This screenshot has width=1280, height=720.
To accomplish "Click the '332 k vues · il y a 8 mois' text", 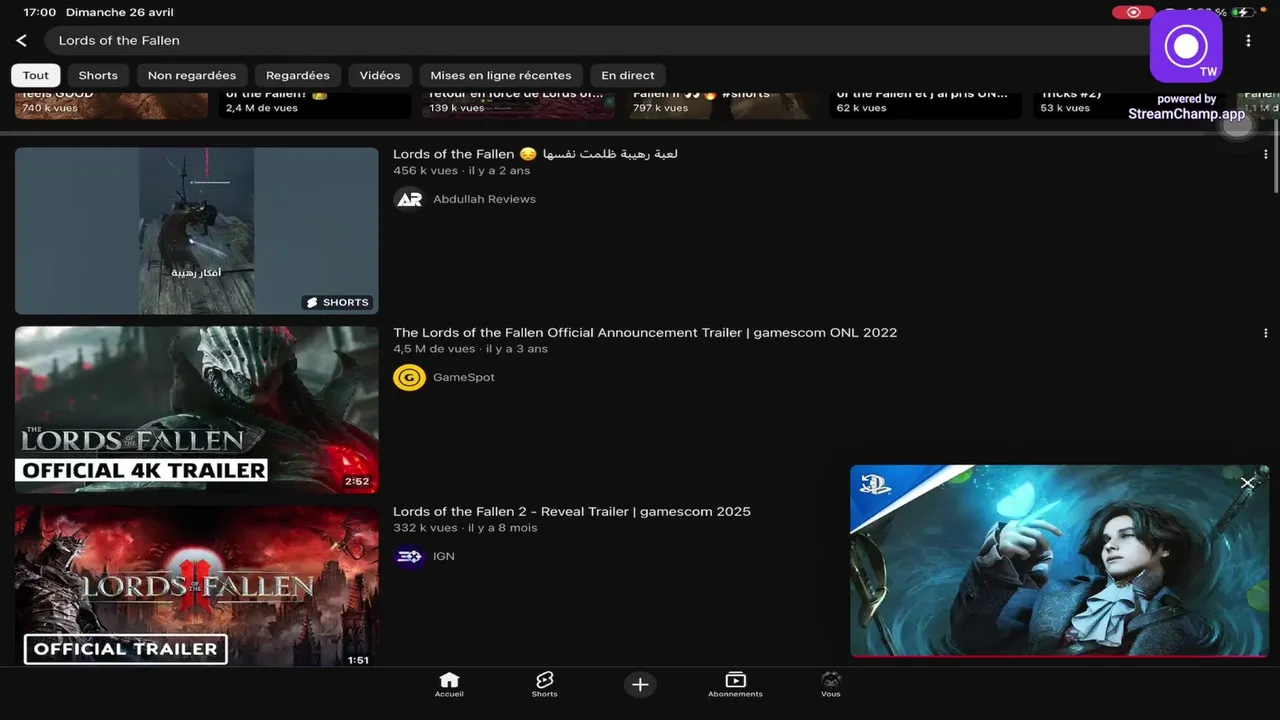I will click(x=465, y=528).
